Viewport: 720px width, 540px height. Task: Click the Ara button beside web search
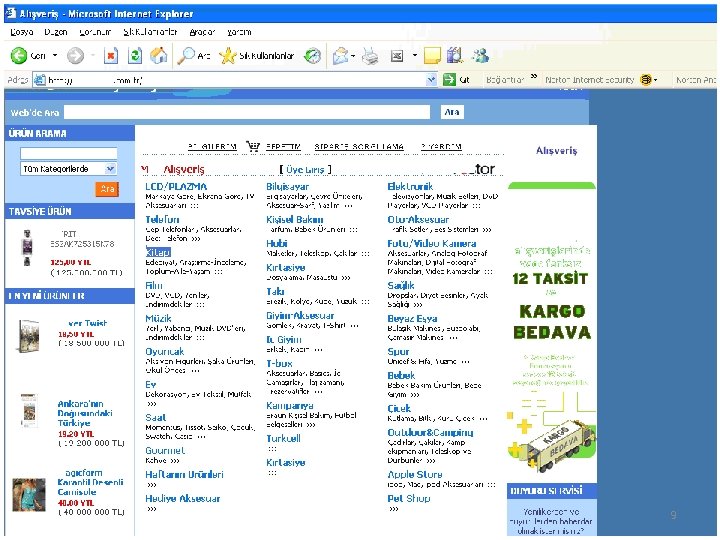[x=452, y=112]
